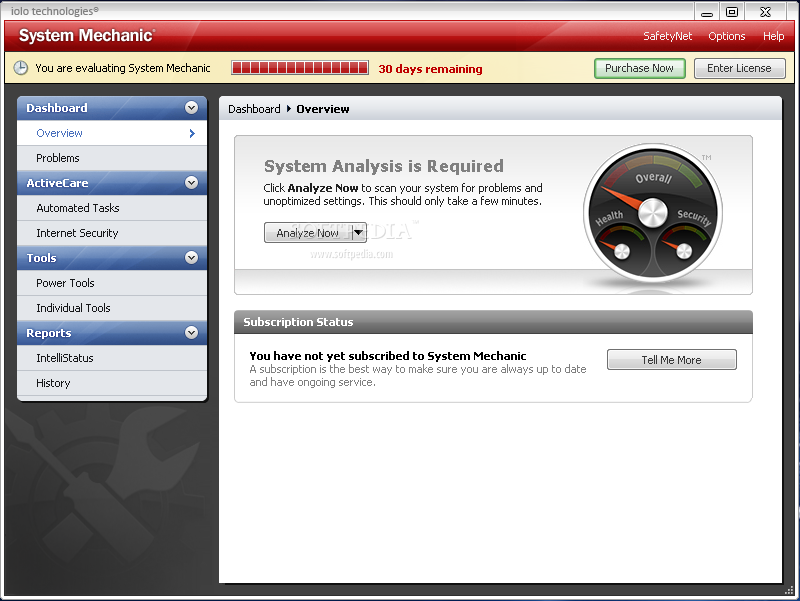The image size is (800, 601).
Task: Close the System Mechanic window
Action: click(x=765, y=12)
